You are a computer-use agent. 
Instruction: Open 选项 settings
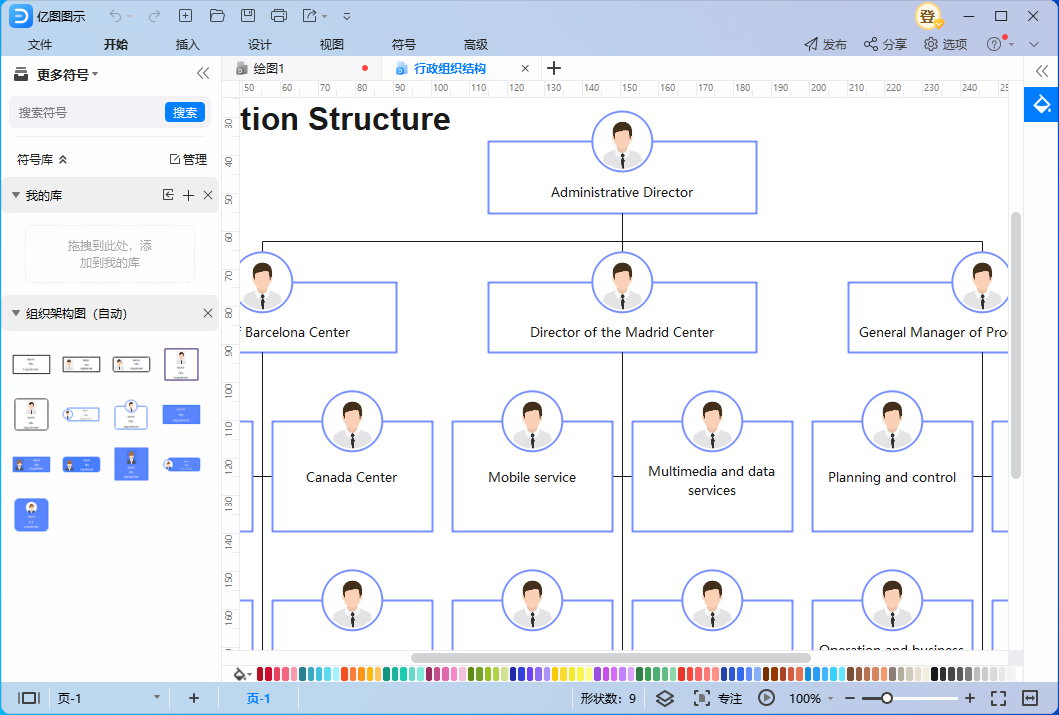click(x=945, y=45)
